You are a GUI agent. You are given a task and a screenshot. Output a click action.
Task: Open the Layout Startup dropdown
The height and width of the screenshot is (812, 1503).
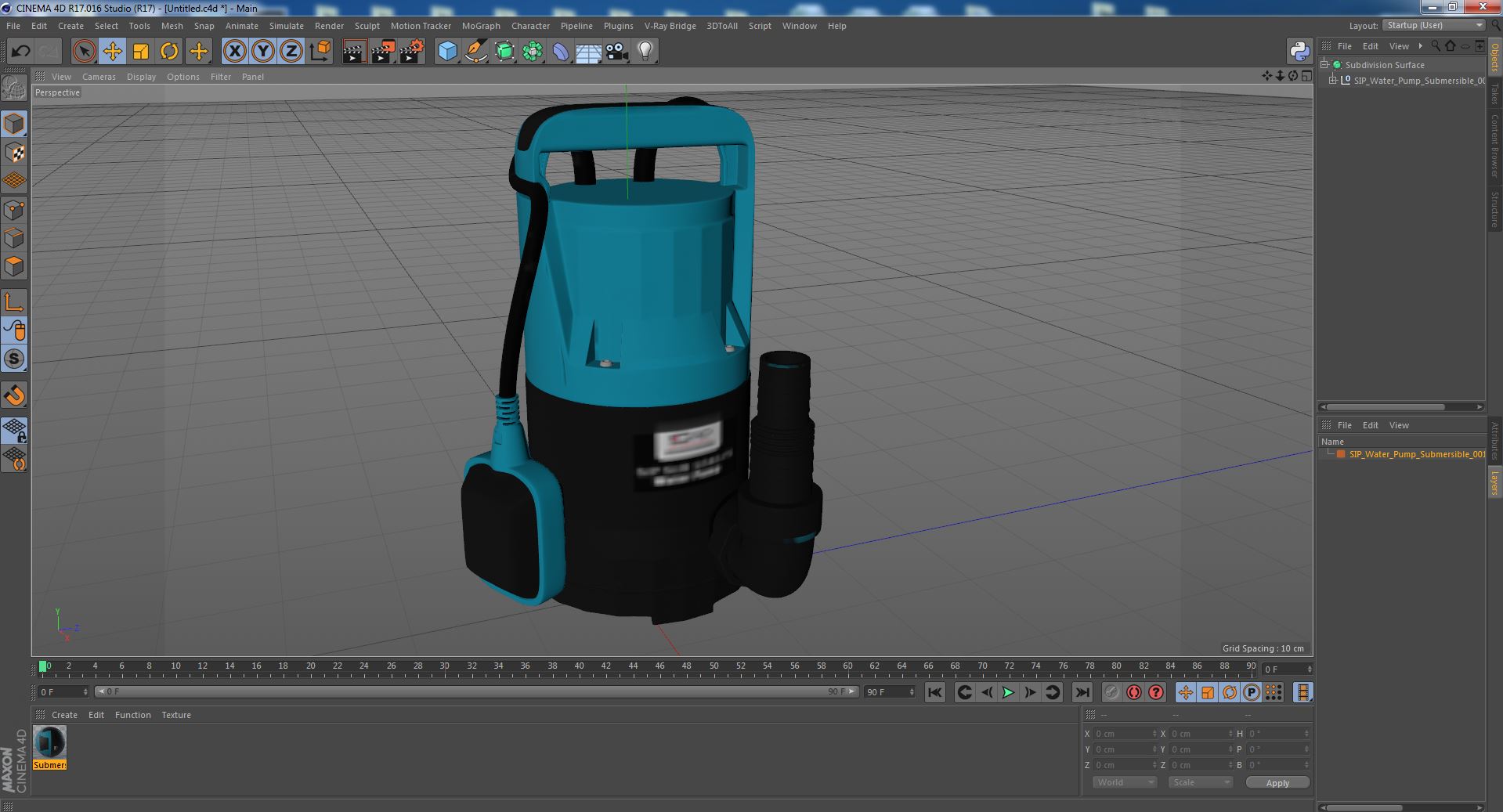[x=1433, y=25]
